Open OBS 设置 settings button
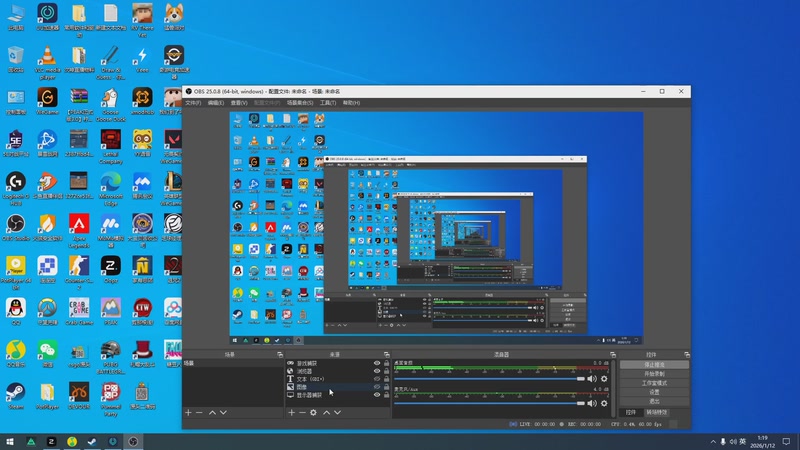Image resolution: width=800 pixels, height=450 pixels. [x=654, y=392]
